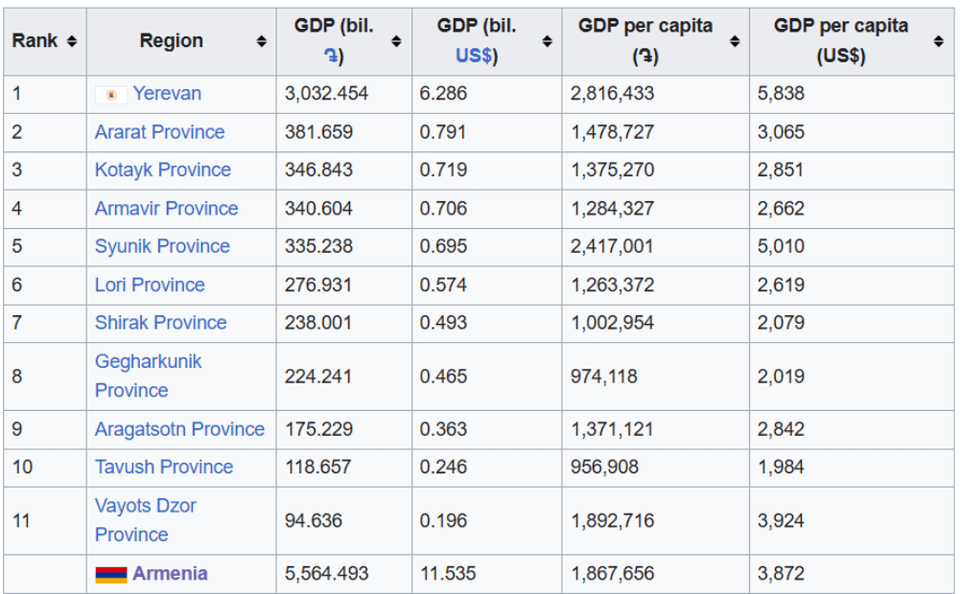Sort GDP per capita (US$) column

pyautogui.click(x=938, y=42)
